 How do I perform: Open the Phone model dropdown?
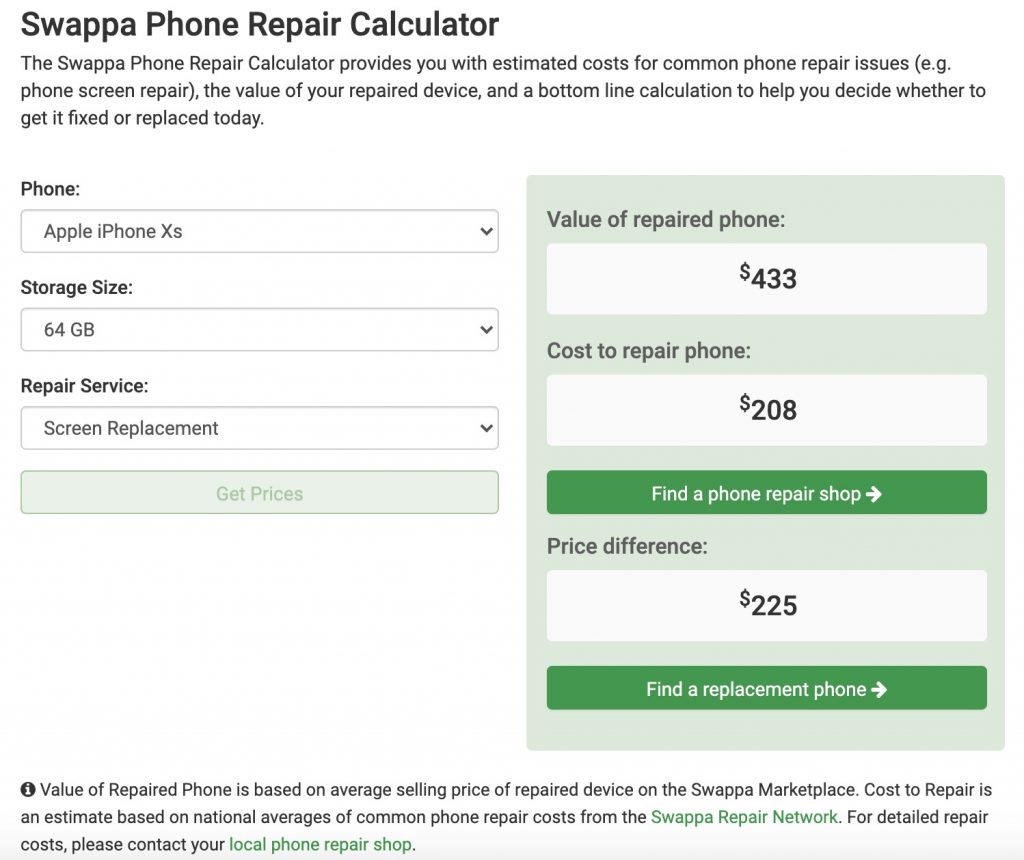(259, 231)
